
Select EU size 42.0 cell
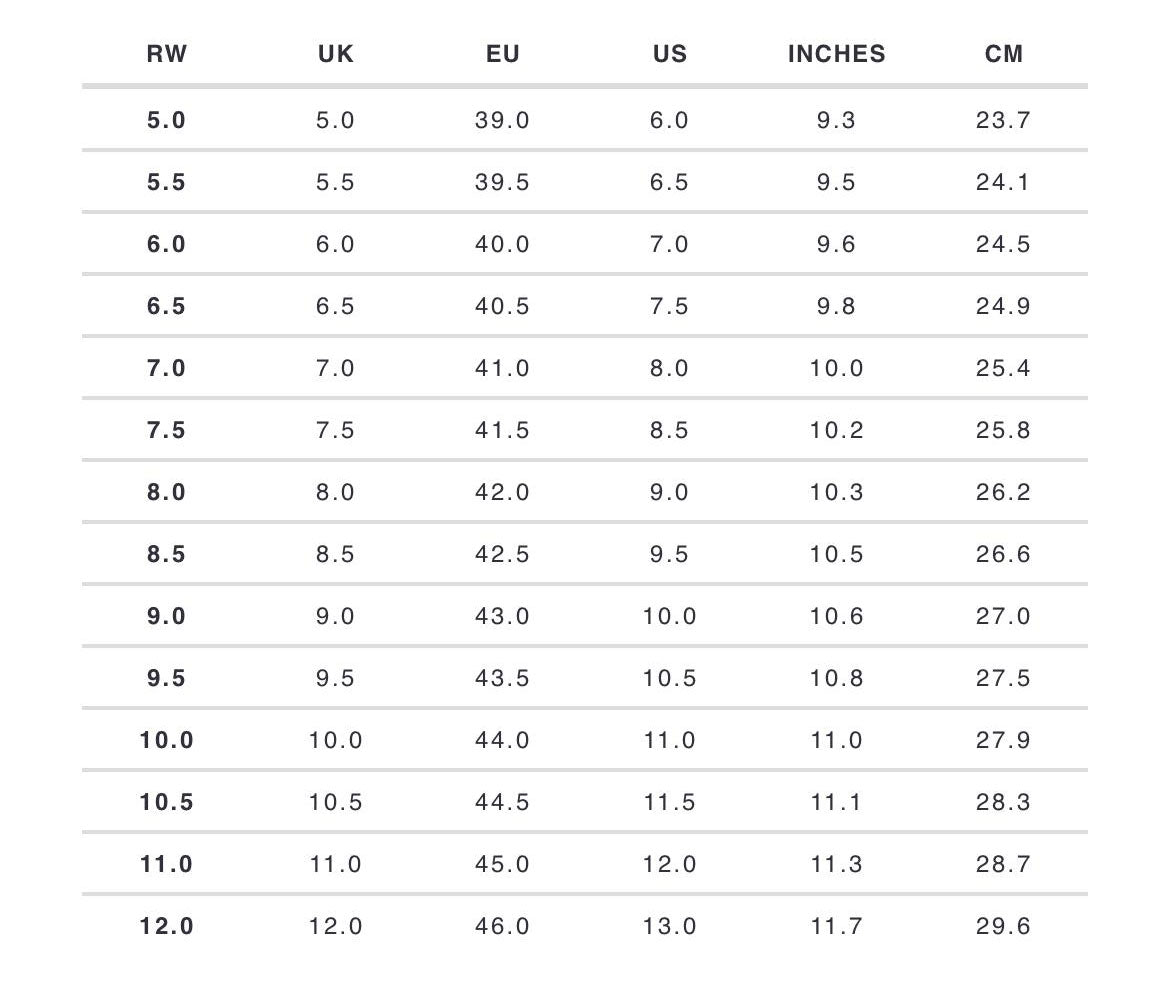503,493
